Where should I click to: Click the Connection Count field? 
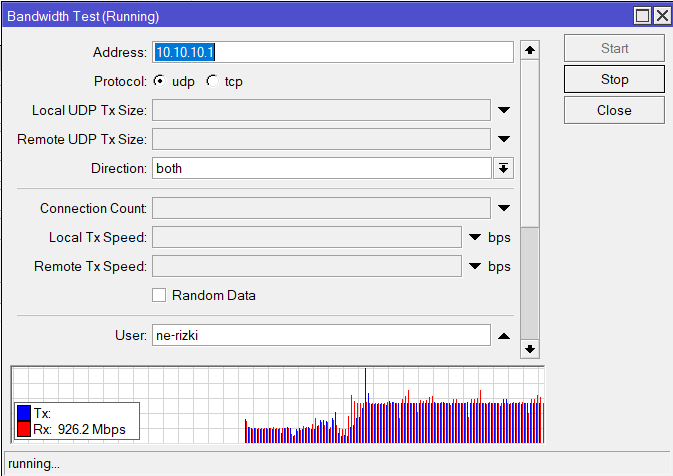coord(321,208)
